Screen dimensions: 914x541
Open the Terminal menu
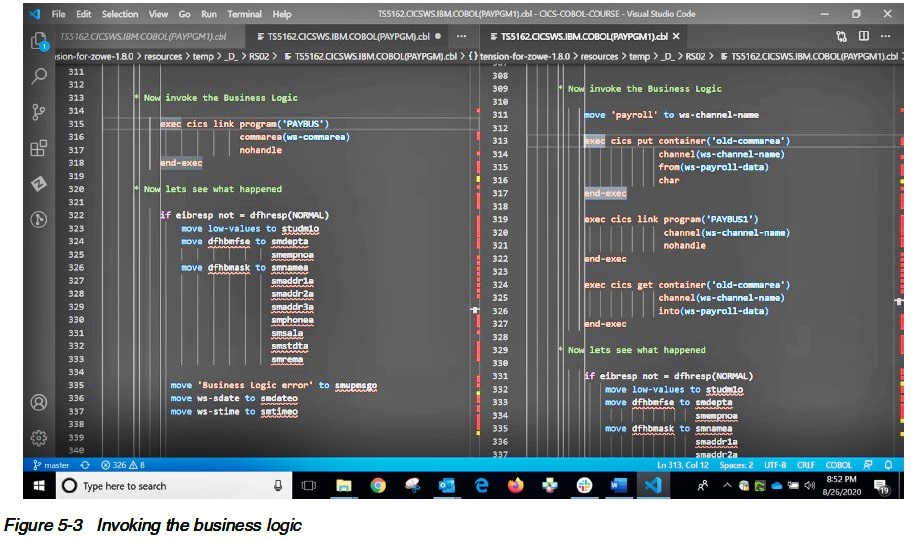[247, 14]
